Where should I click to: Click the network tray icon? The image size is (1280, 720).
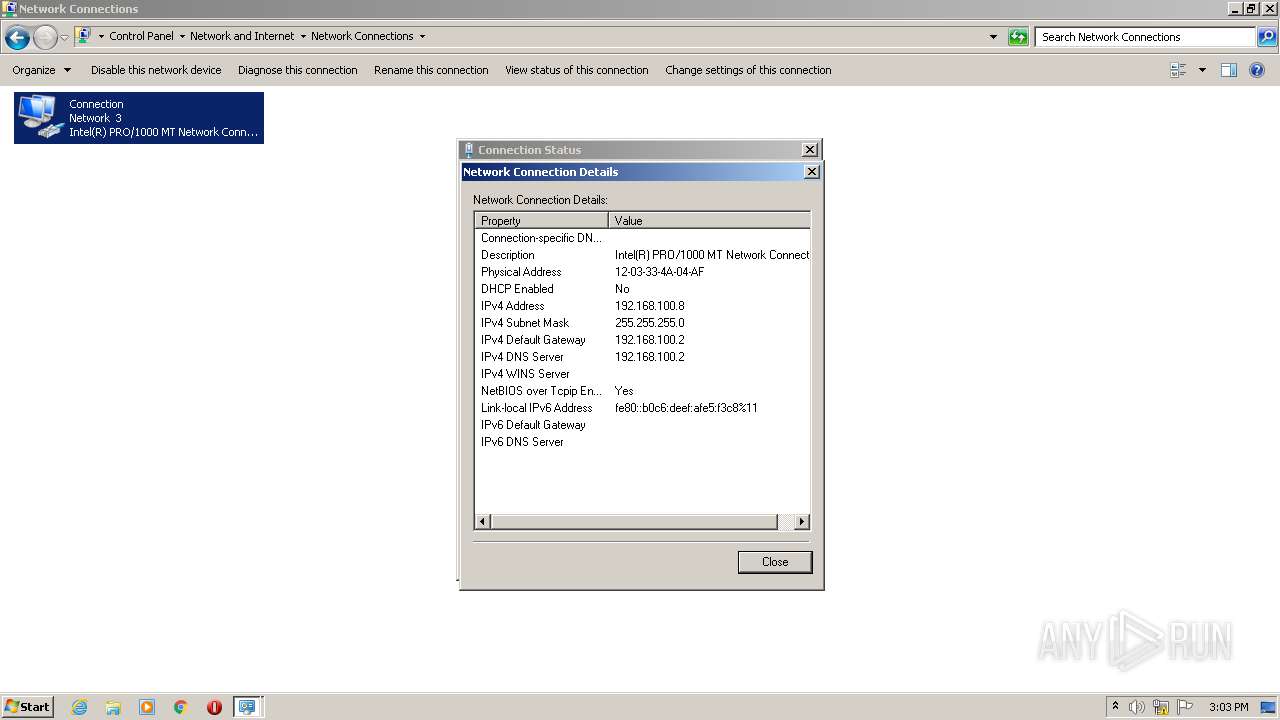1161,707
